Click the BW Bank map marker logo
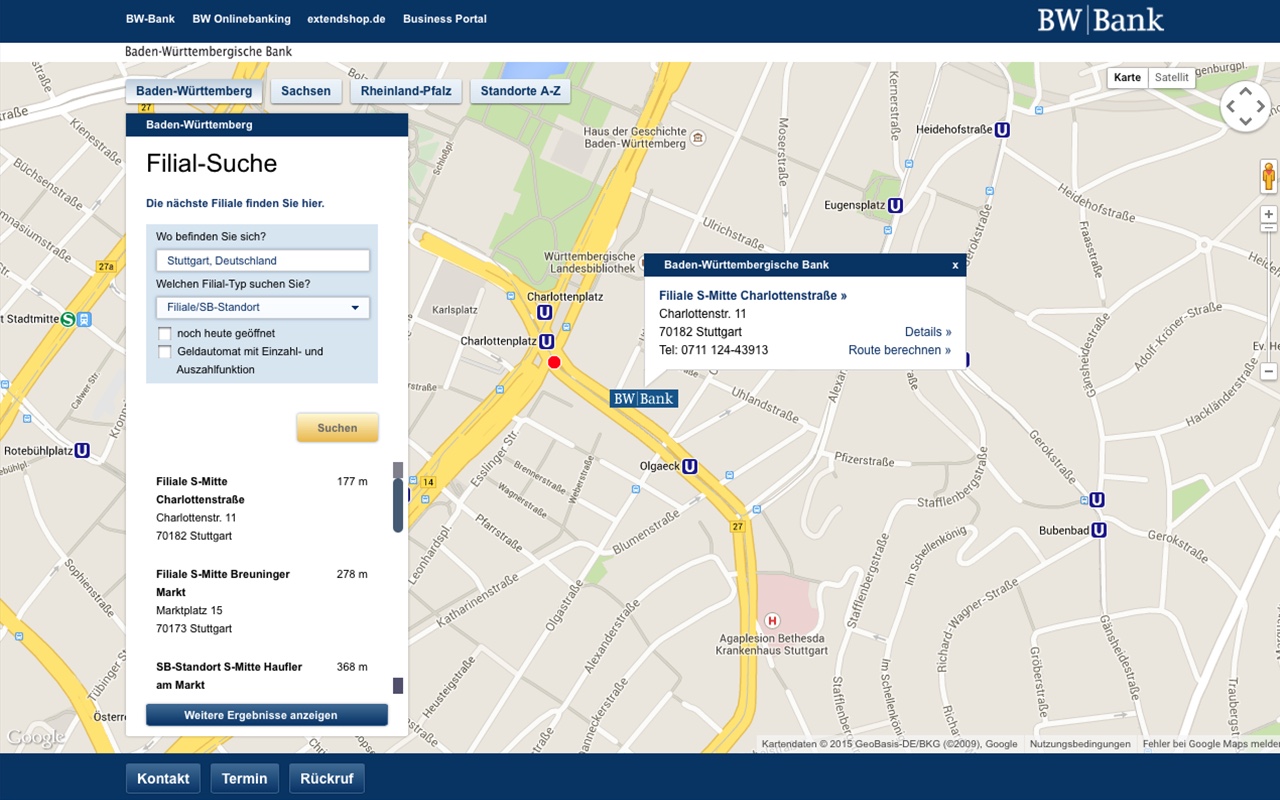Image resolution: width=1280 pixels, height=800 pixels. pos(644,399)
